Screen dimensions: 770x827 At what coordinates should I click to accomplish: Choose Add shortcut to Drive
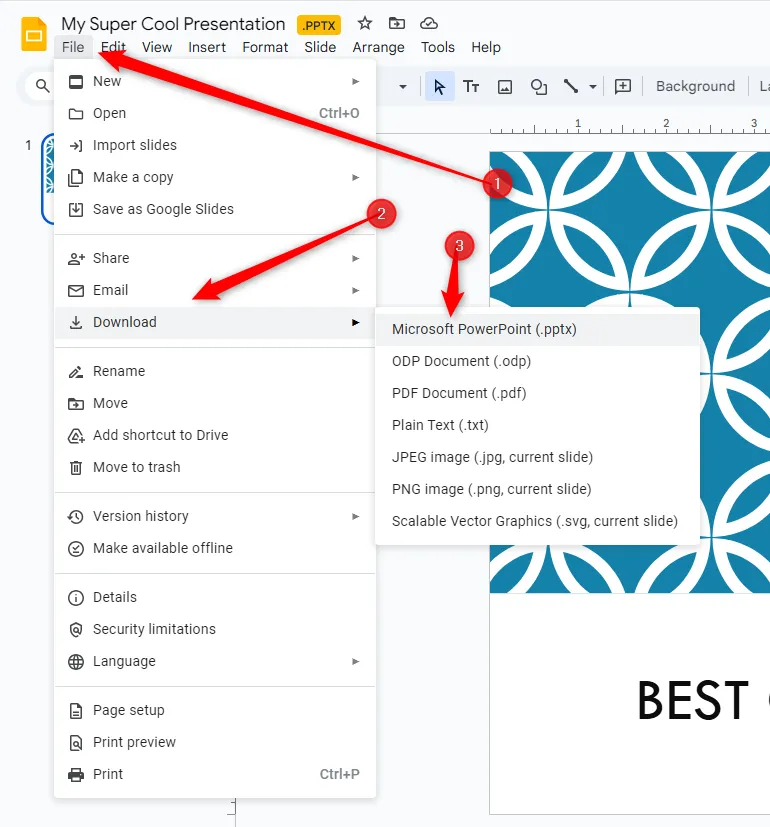[x=215, y=435]
